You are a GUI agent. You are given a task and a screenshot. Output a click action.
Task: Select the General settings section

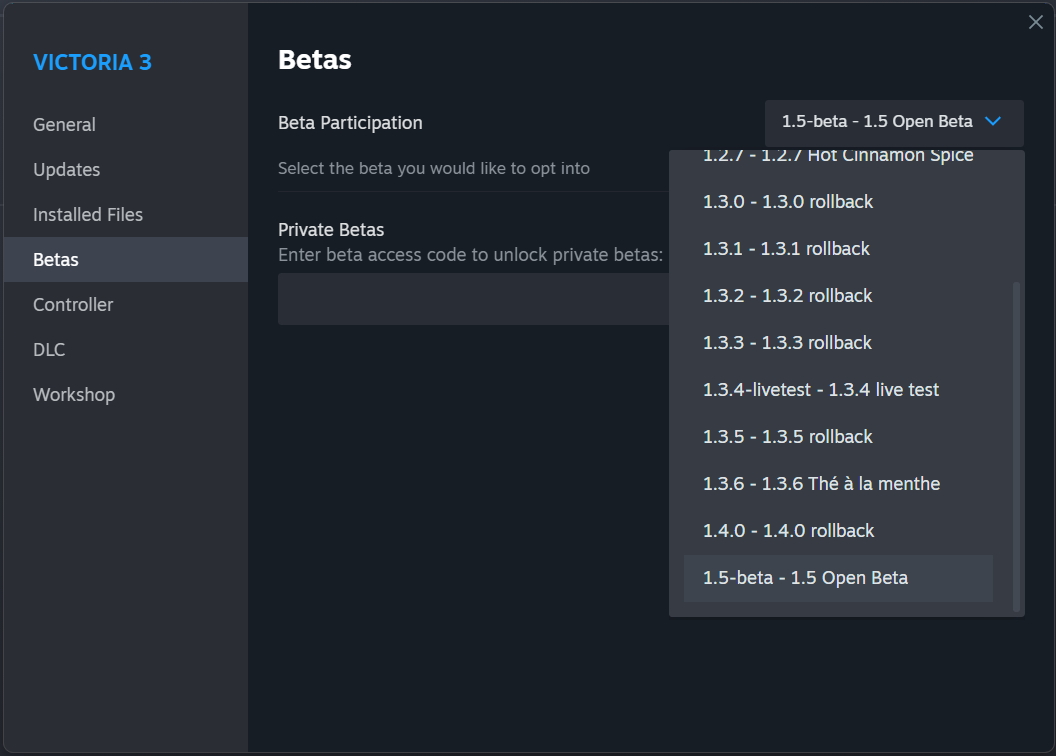pyautogui.click(x=64, y=124)
